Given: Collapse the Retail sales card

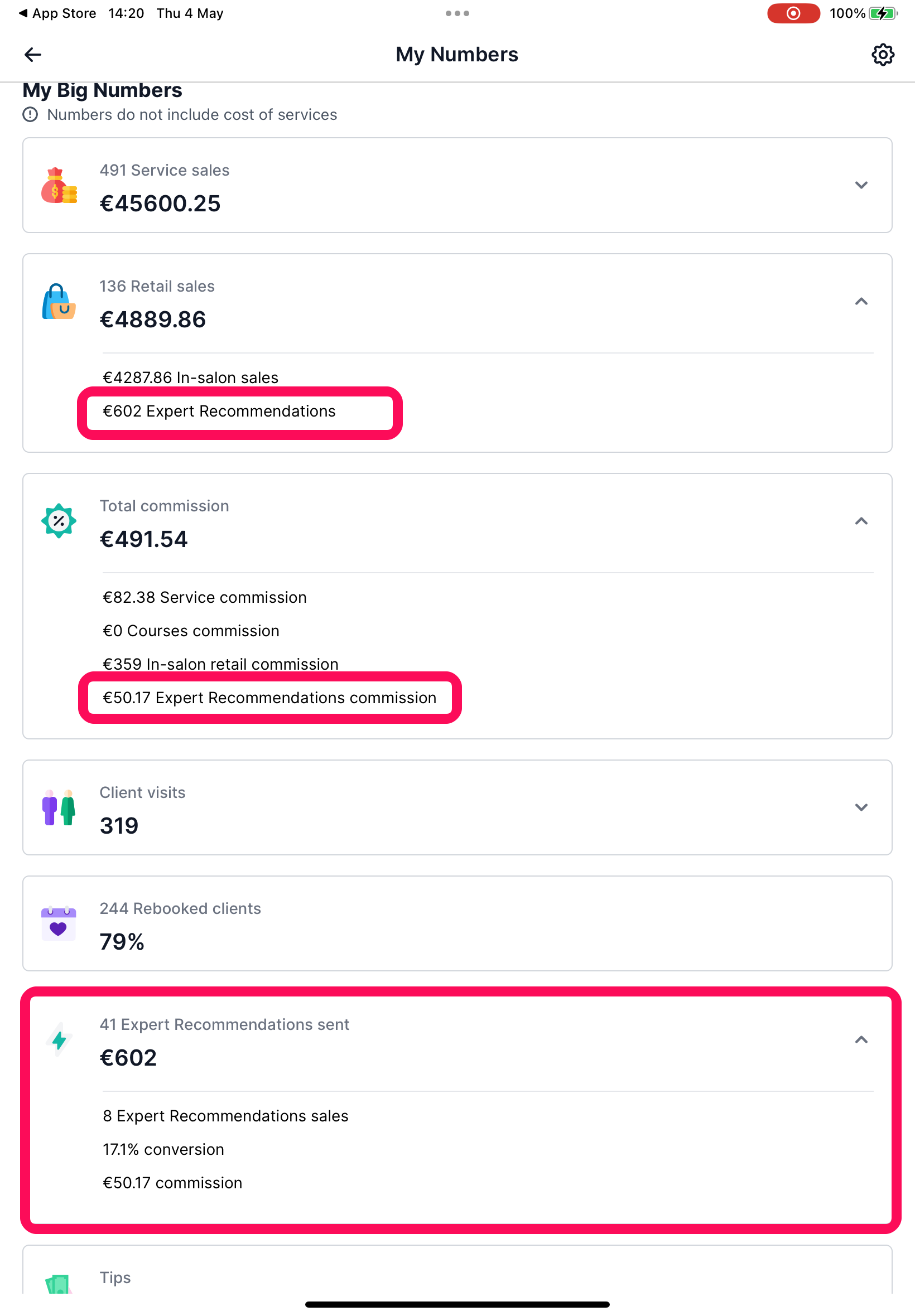Looking at the screenshot, I should pyautogui.click(x=860, y=301).
